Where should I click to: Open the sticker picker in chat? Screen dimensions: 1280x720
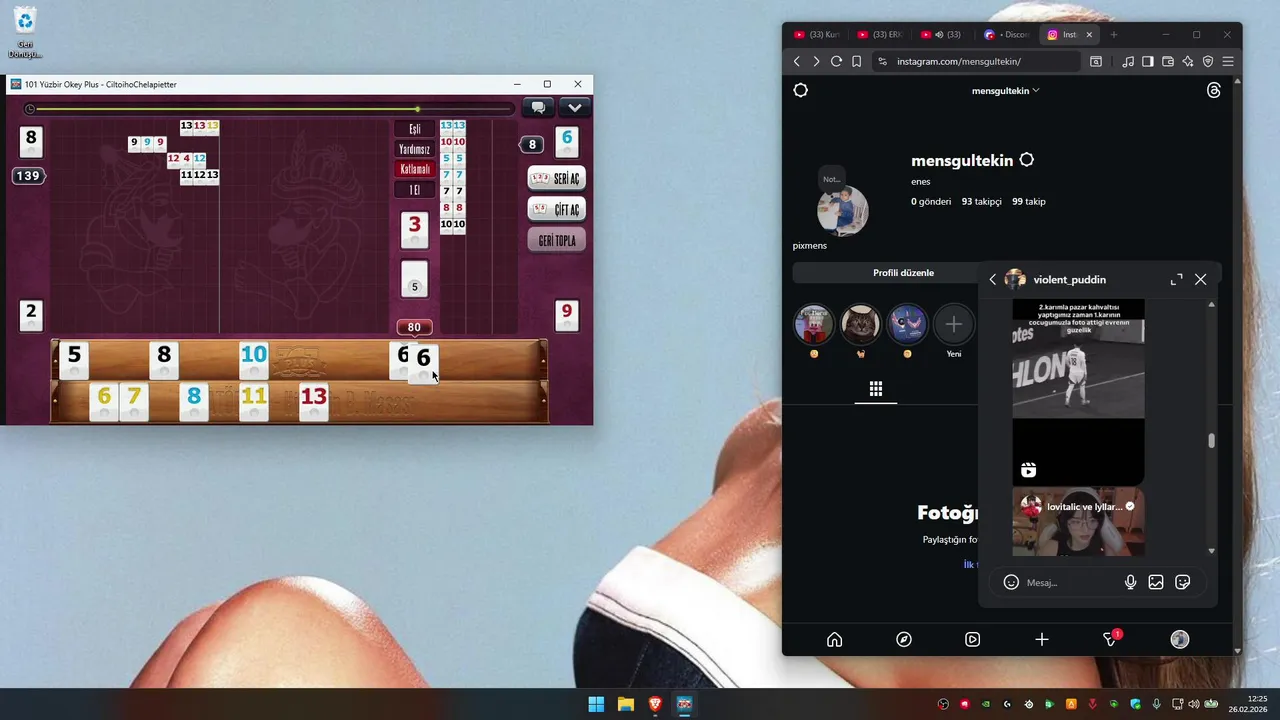pyautogui.click(x=1182, y=582)
